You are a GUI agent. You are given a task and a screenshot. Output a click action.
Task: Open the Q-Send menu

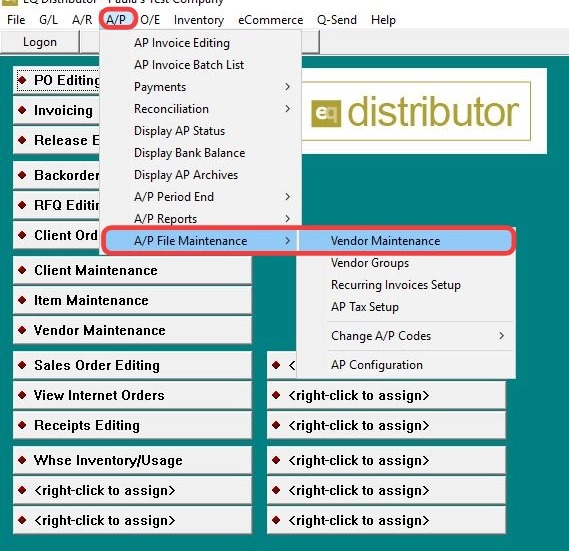tap(337, 20)
